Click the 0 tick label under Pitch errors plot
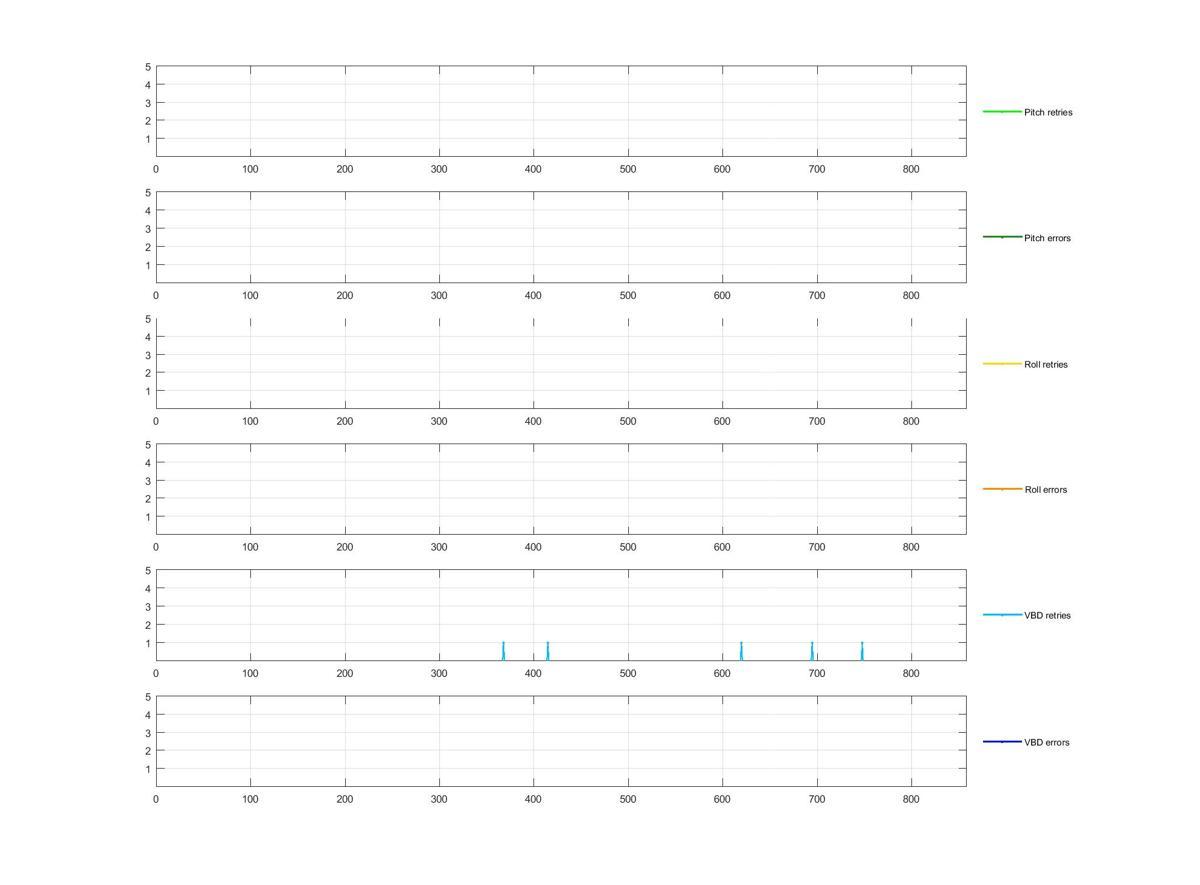Viewport: 1200px width, 885px height. pyautogui.click(x=156, y=295)
